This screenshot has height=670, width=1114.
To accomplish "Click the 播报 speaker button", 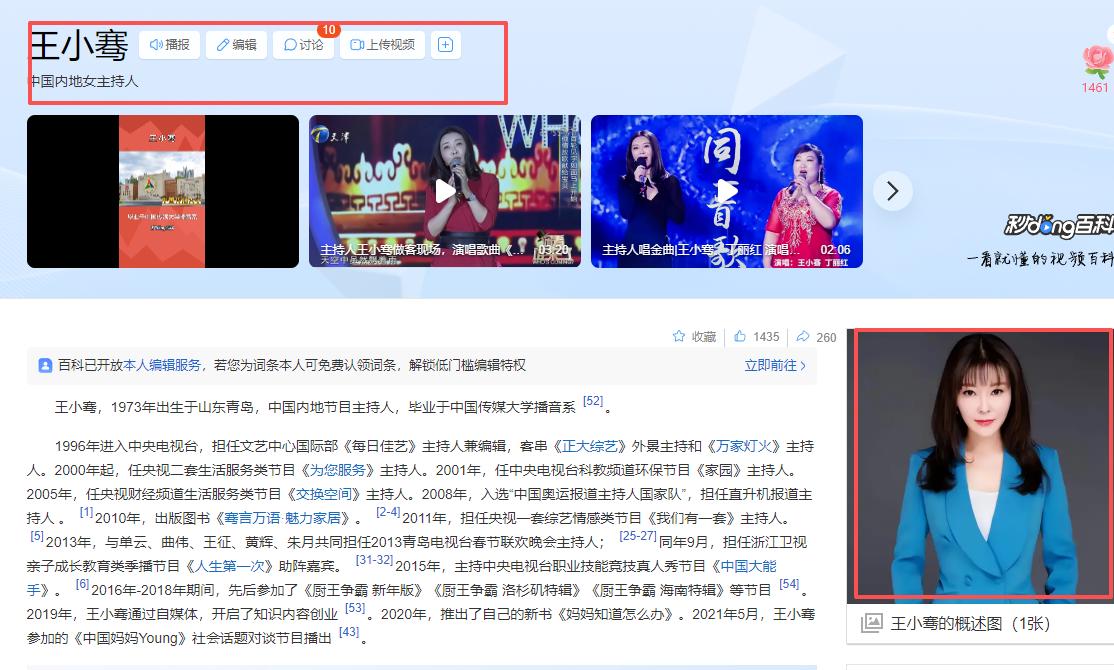I will click(170, 45).
